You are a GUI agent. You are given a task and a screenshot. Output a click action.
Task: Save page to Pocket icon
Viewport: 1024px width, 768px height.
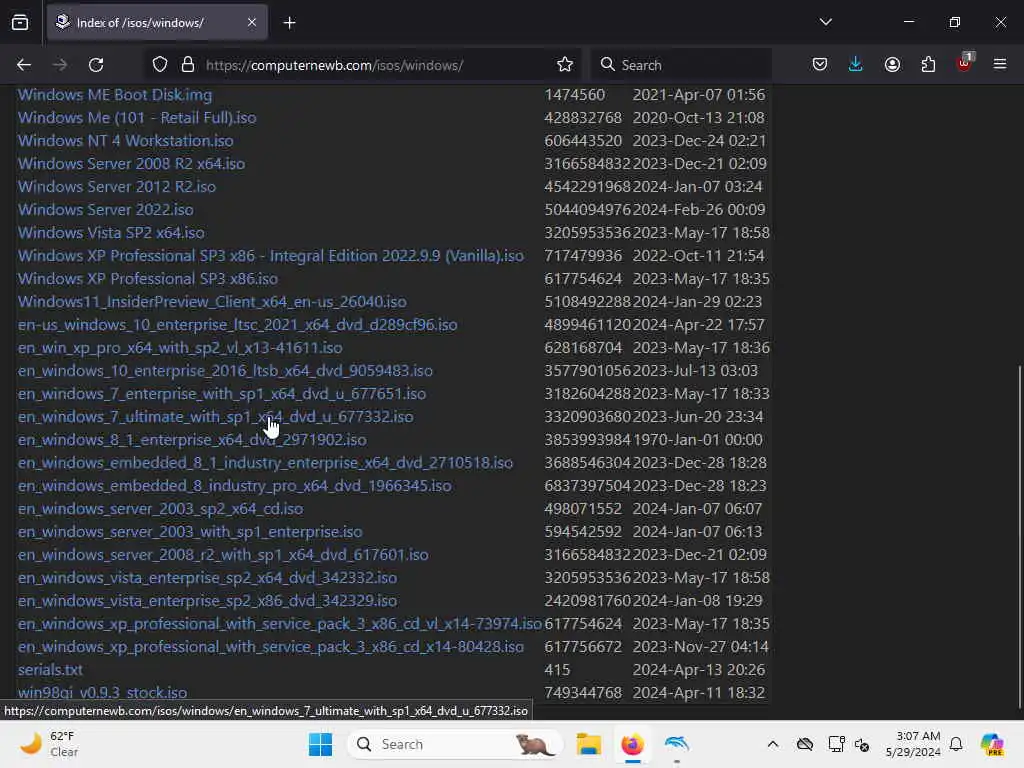820,65
